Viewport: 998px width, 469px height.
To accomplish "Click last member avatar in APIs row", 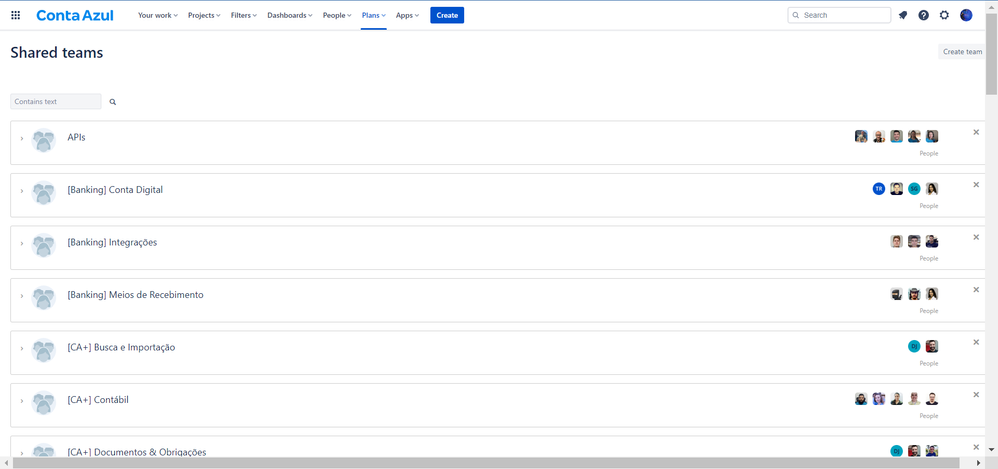I will [x=932, y=136].
